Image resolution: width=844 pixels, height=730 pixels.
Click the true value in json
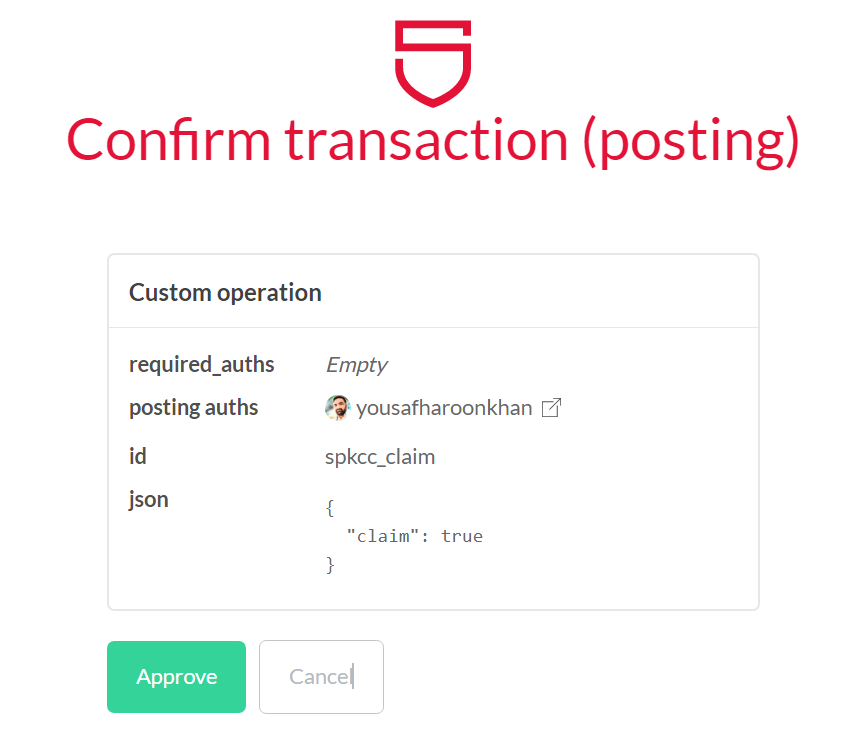point(462,536)
